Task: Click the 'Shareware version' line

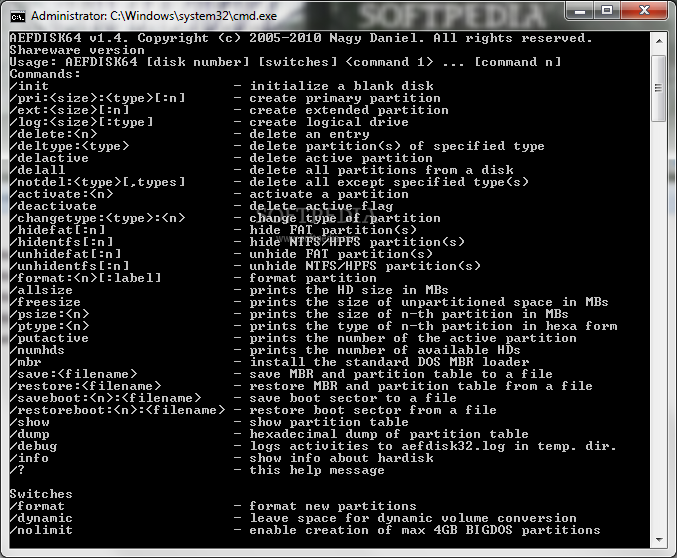Action: click(77, 50)
